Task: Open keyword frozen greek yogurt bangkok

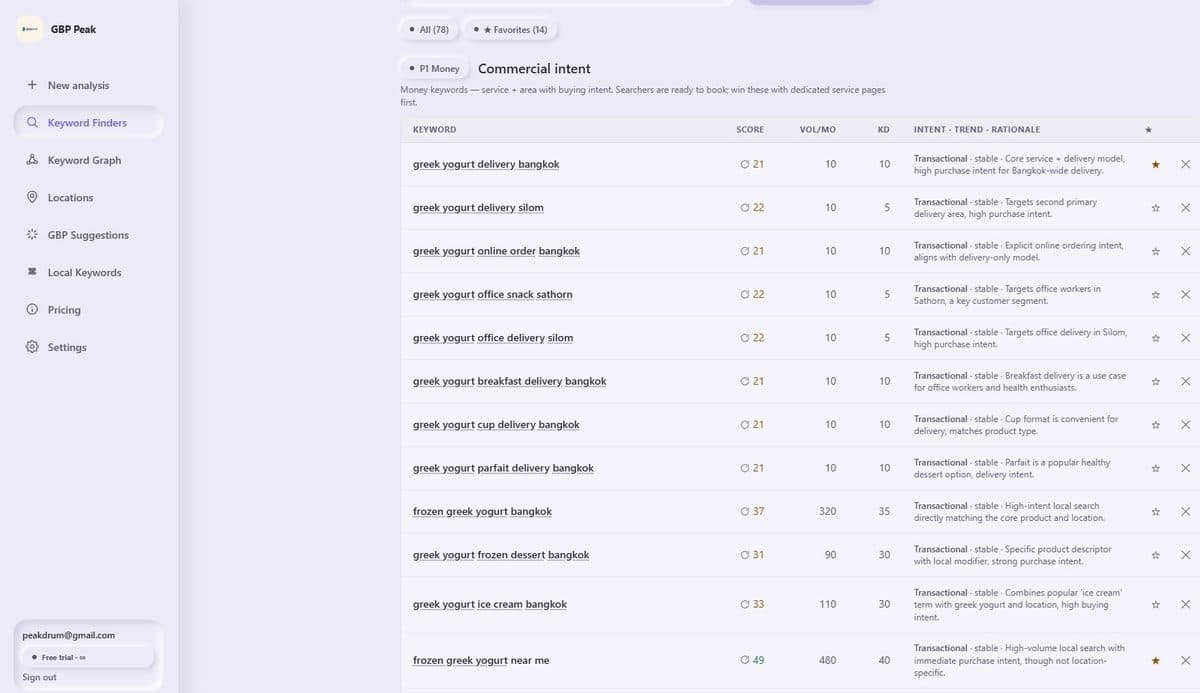Action: tap(482, 512)
